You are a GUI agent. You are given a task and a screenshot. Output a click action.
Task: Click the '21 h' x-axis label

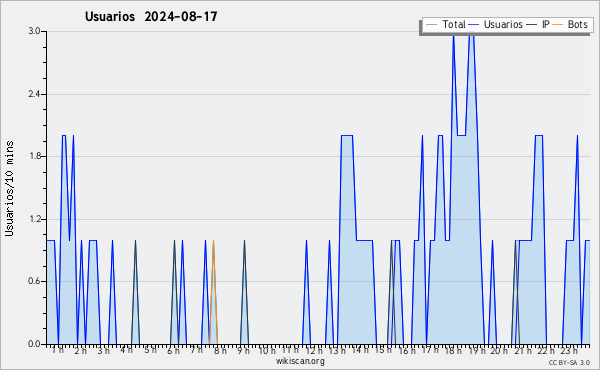click(523, 351)
